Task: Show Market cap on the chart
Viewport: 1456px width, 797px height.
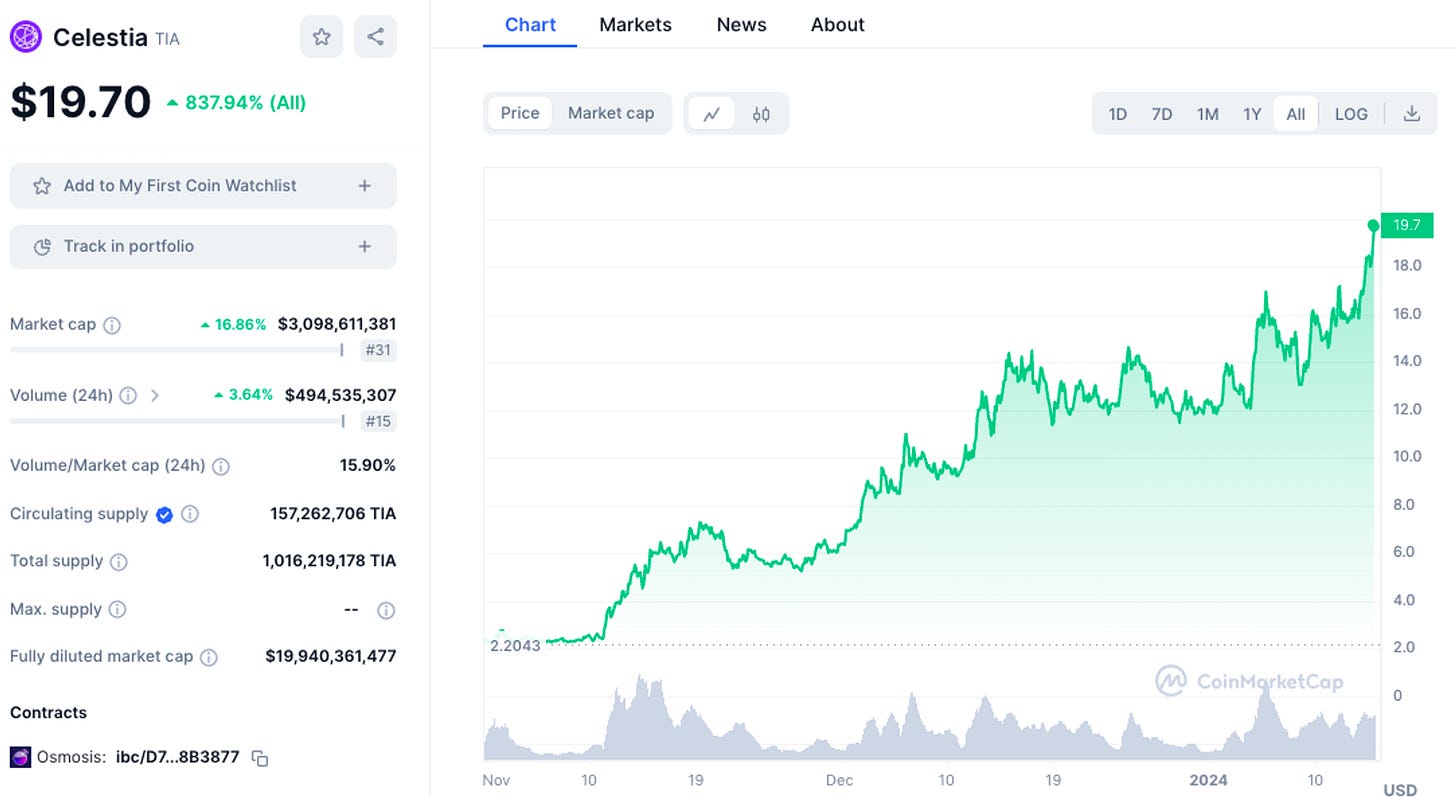Action: point(611,113)
